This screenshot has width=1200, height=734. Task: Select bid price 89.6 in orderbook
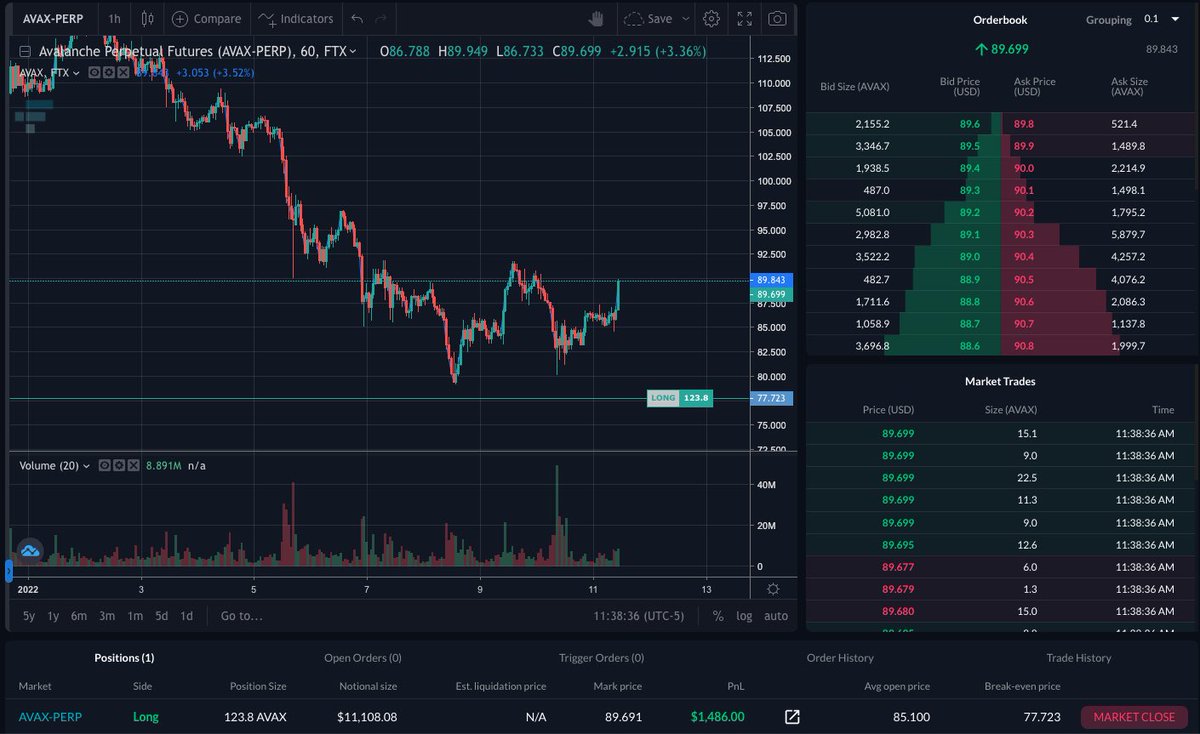[x=969, y=124]
